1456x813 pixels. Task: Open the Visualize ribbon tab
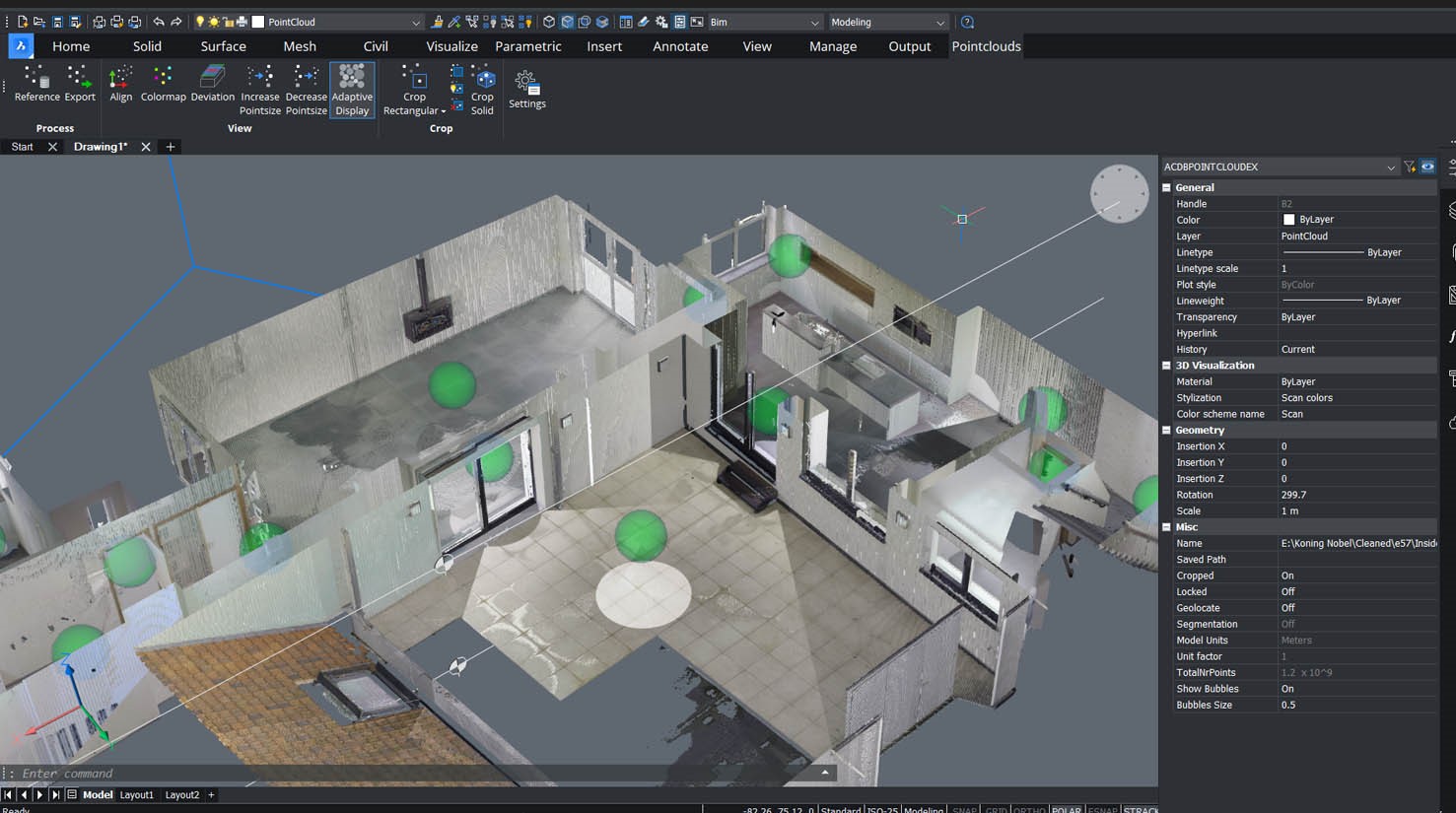pos(451,45)
